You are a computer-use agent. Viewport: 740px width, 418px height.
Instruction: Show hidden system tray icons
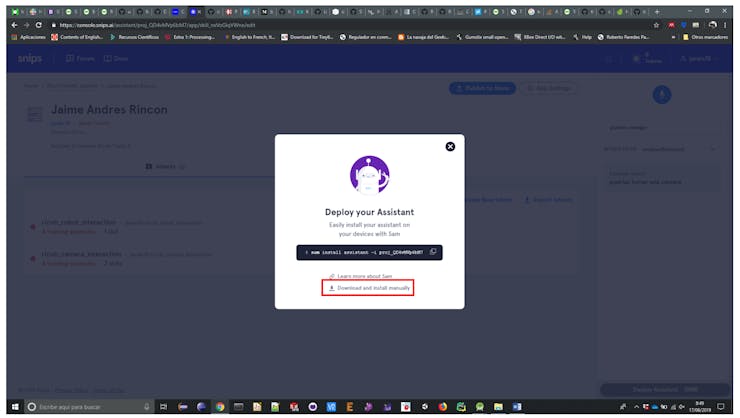tap(636, 407)
